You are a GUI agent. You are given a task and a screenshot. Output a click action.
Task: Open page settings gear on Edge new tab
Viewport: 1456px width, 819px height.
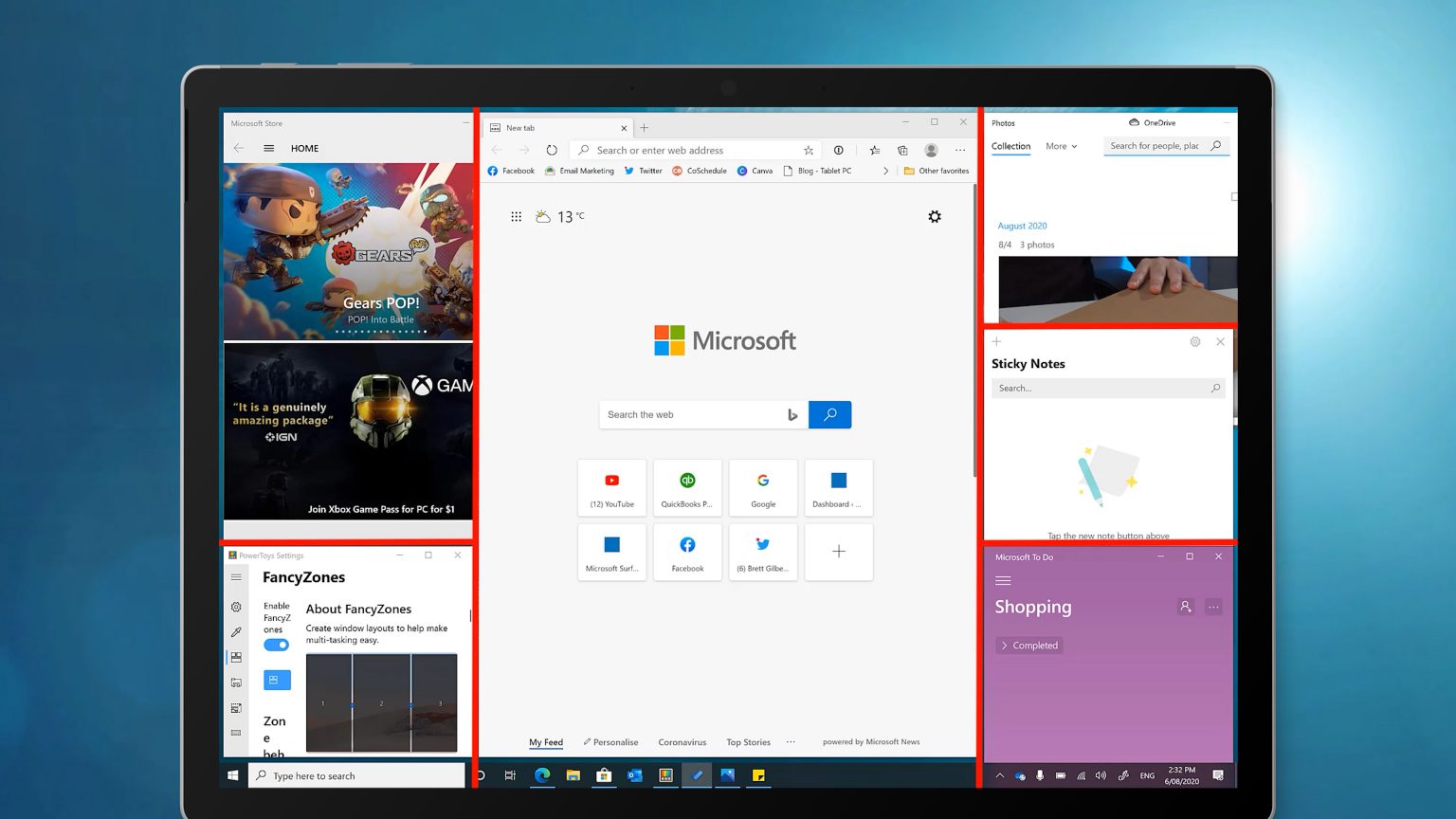[x=935, y=217]
